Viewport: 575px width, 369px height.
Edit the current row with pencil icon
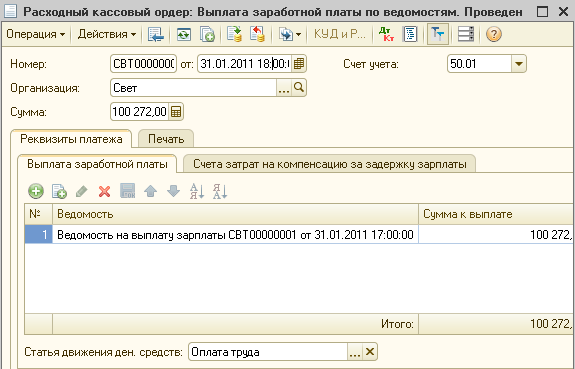pos(82,191)
